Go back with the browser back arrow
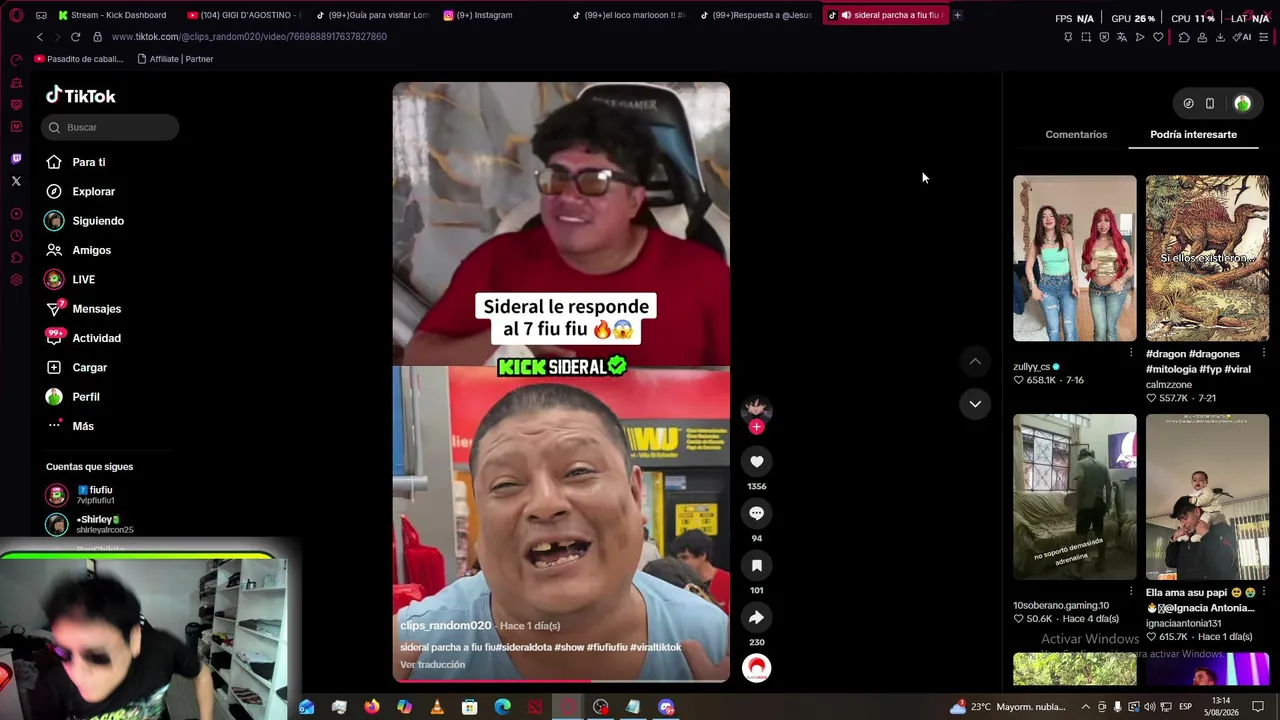This screenshot has height=720, width=1280. click(40, 37)
